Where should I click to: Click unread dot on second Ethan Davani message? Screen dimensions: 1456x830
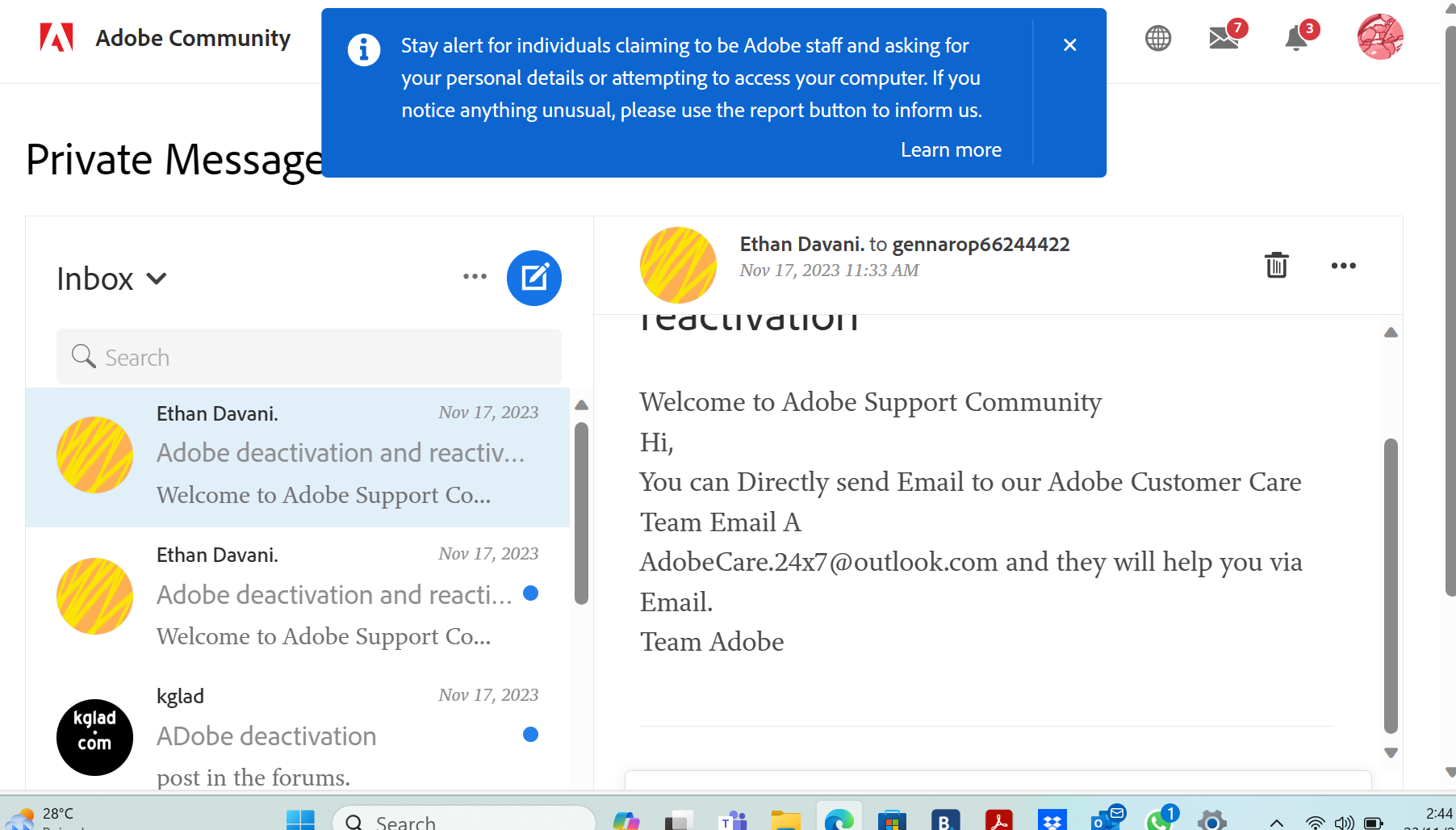click(530, 593)
